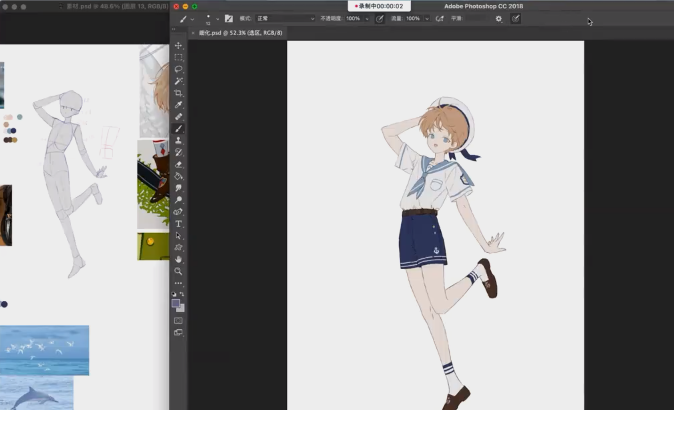Open smoothing options gear
The image size is (674, 433).
click(x=499, y=19)
